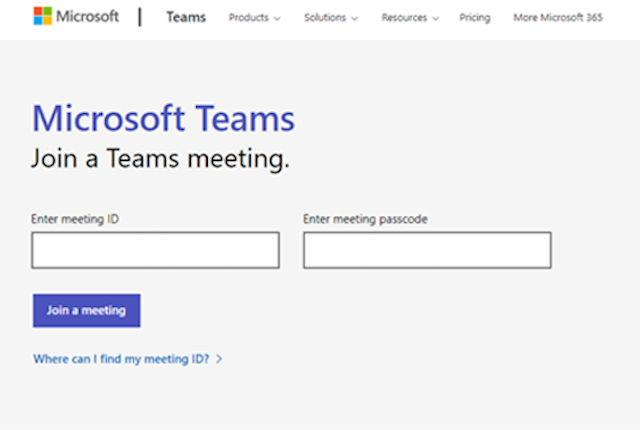640x430 pixels.
Task: Open Where can I find my meeting ID link
Action: (128, 359)
